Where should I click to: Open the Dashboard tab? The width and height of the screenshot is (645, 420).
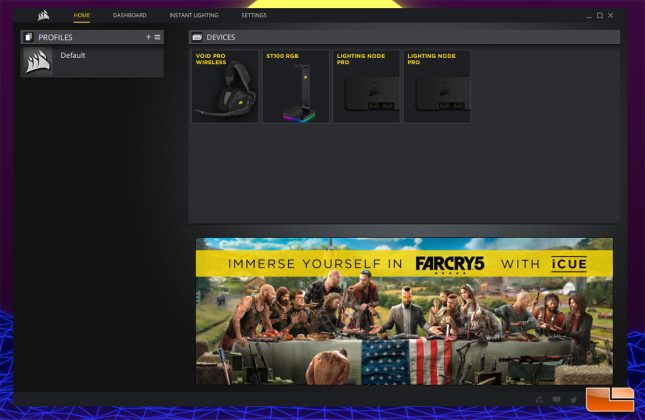click(130, 15)
